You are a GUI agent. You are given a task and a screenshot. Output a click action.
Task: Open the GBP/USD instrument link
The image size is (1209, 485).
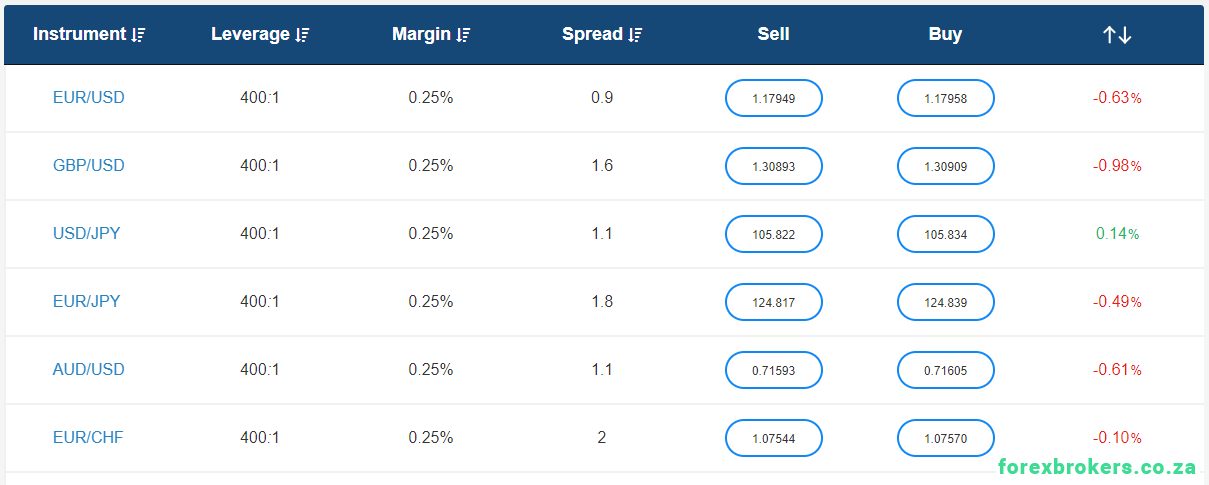pos(89,166)
